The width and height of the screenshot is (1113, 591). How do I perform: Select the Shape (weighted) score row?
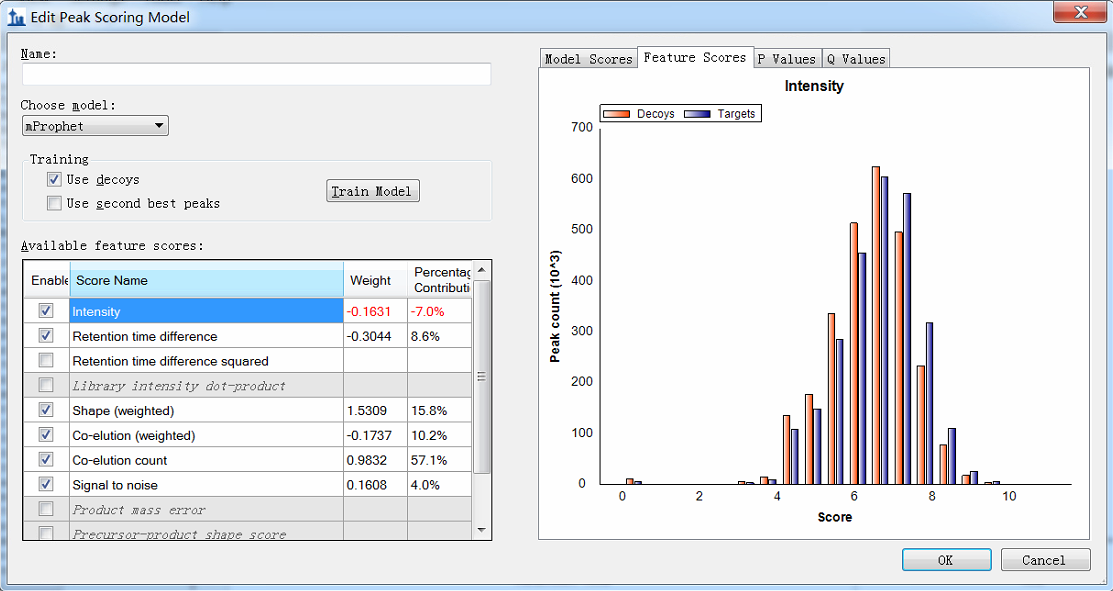coord(205,410)
